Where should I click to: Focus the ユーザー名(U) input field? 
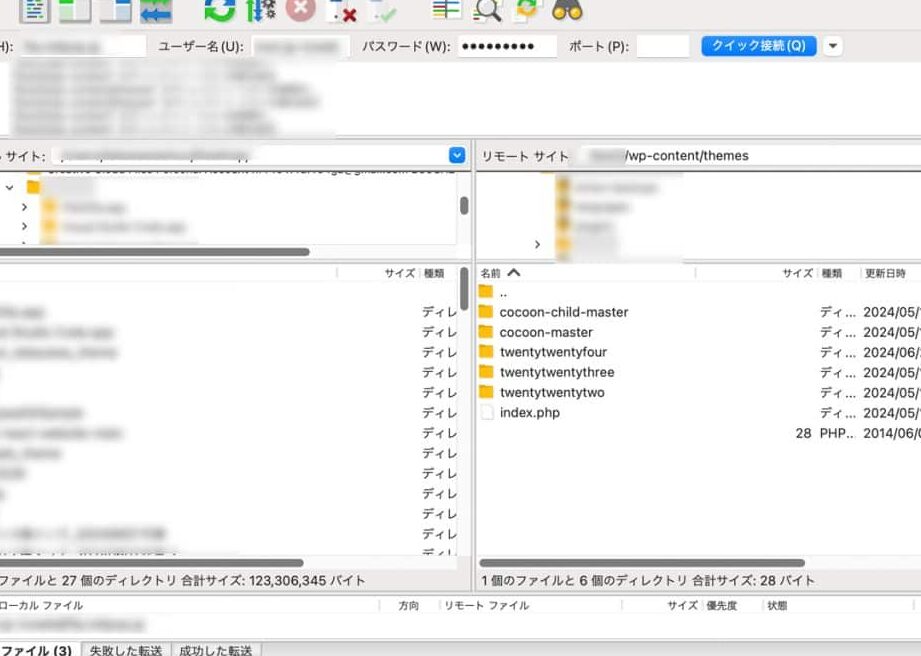click(300, 46)
